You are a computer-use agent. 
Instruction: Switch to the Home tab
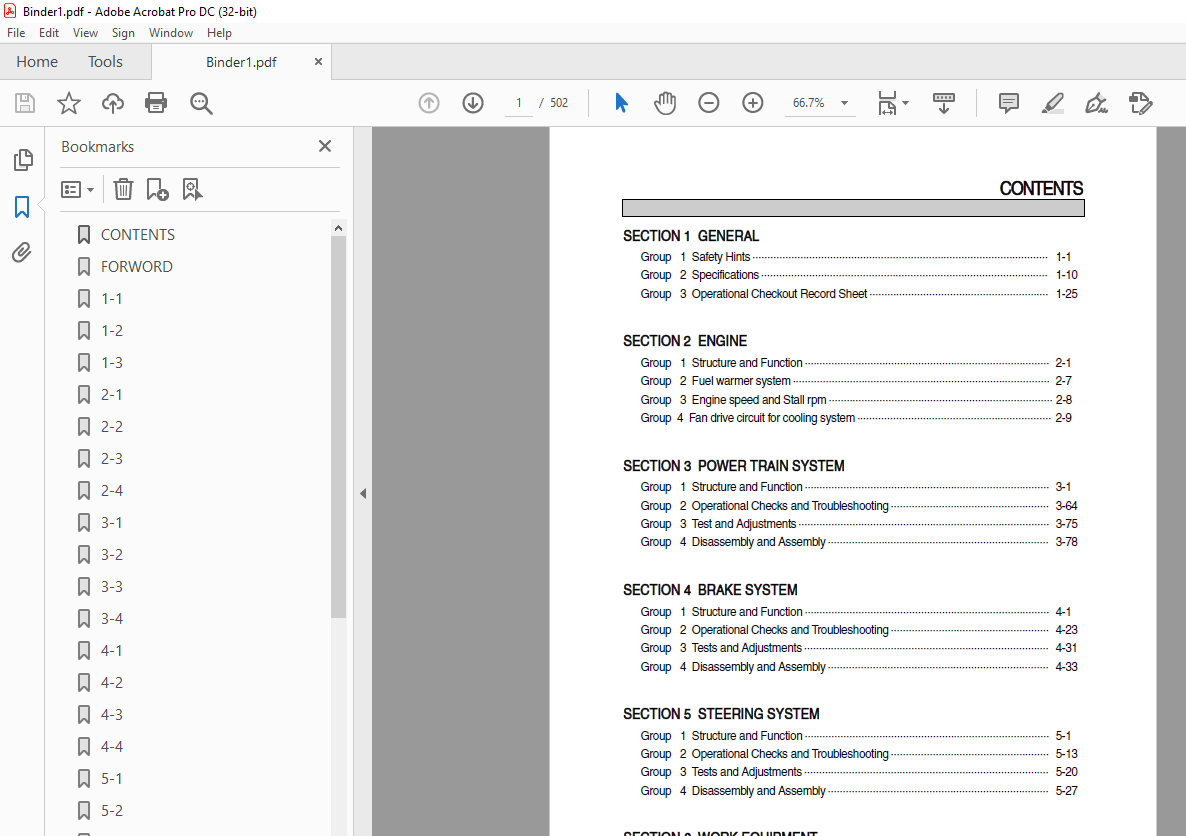pyautogui.click(x=37, y=62)
